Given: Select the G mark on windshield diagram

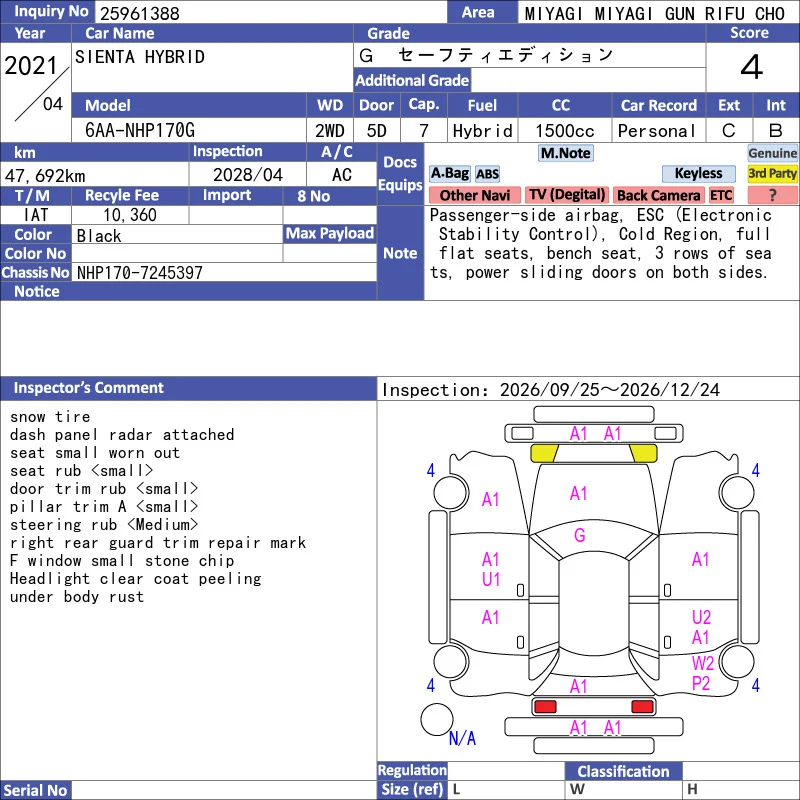Looking at the screenshot, I should coord(580,535).
